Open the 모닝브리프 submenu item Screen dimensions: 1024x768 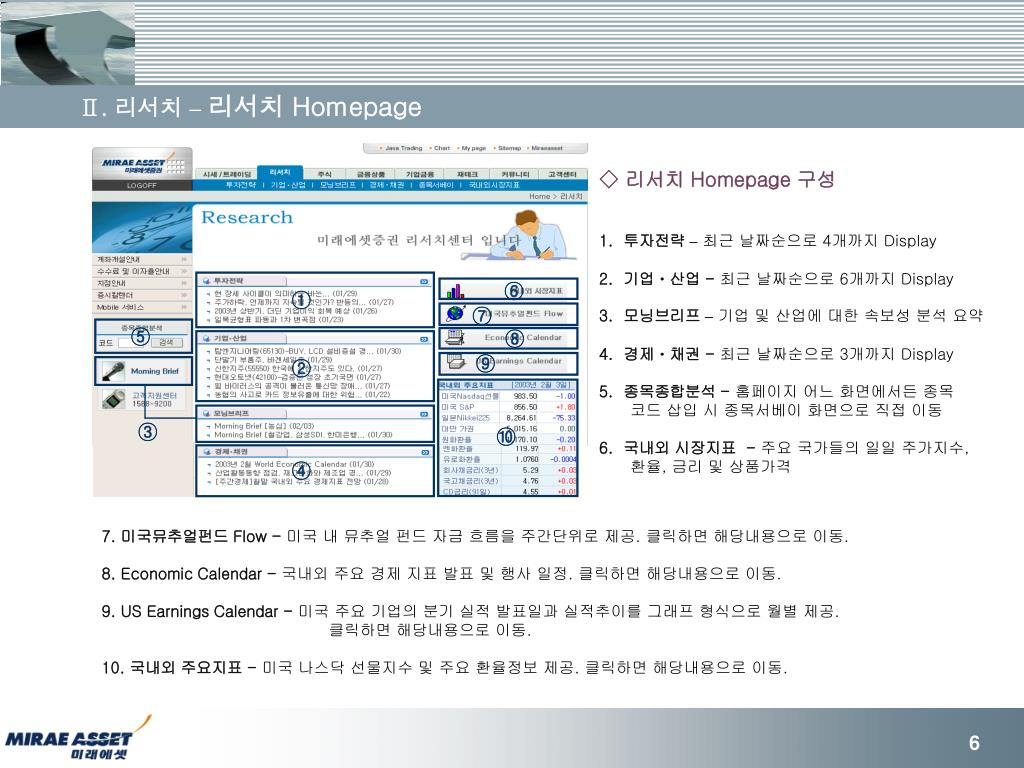pyautogui.click(x=338, y=185)
